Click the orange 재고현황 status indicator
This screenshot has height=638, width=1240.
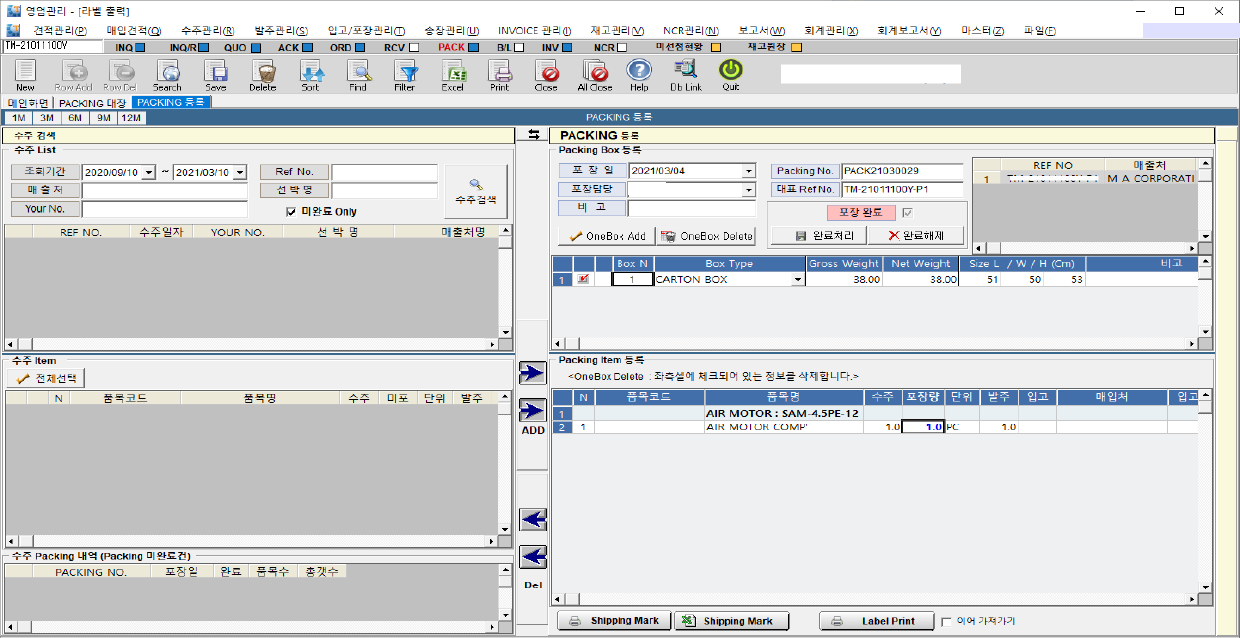click(x=796, y=47)
